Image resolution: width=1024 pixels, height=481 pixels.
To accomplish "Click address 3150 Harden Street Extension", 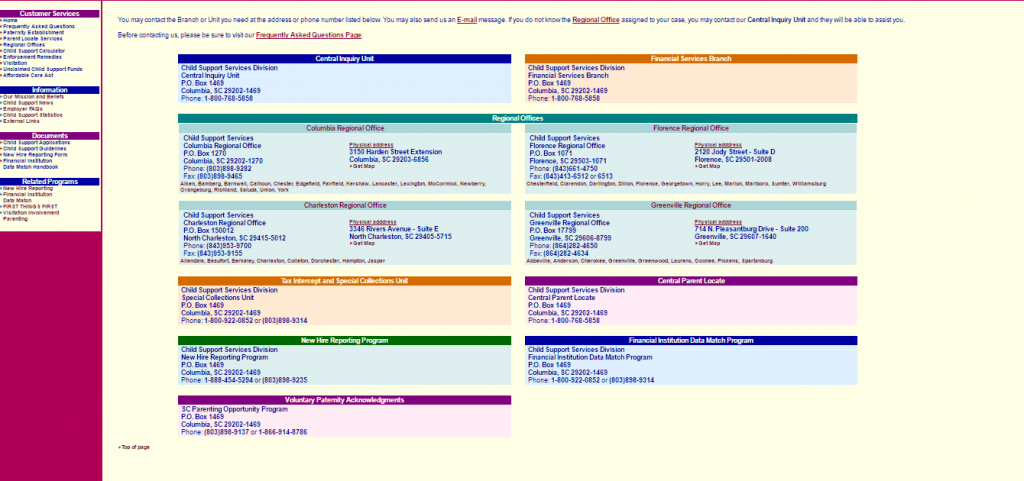I will [396, 152].
